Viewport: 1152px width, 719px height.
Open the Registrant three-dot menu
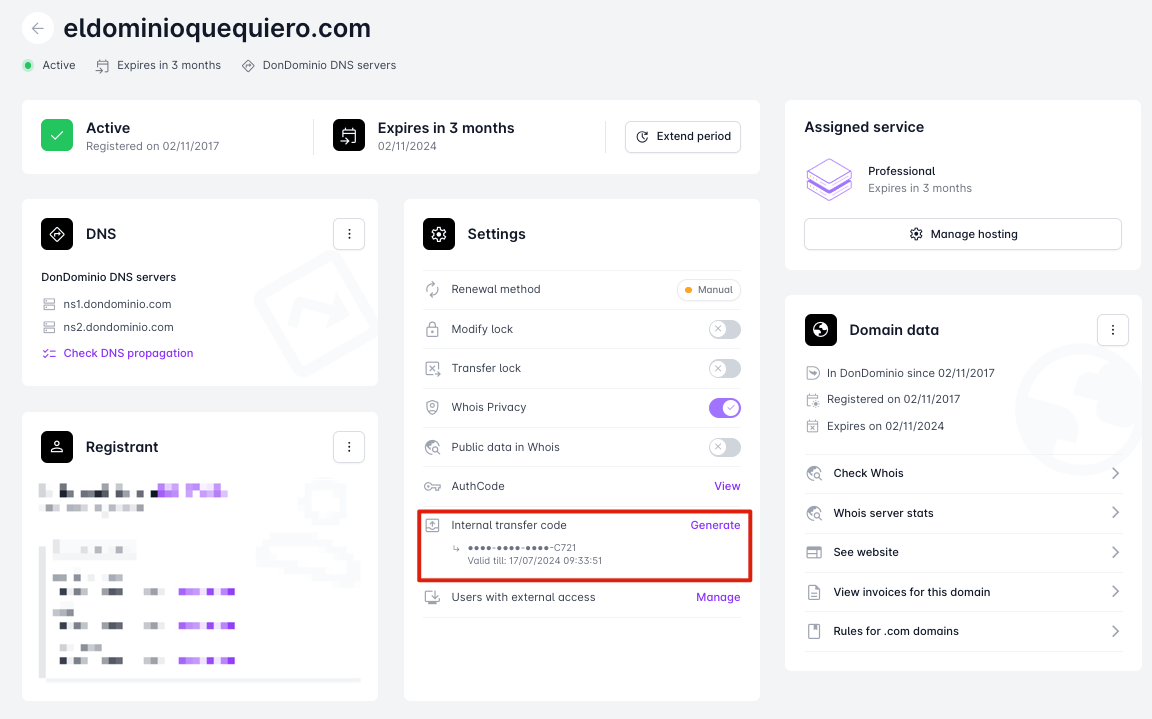(x=349, y=447)
